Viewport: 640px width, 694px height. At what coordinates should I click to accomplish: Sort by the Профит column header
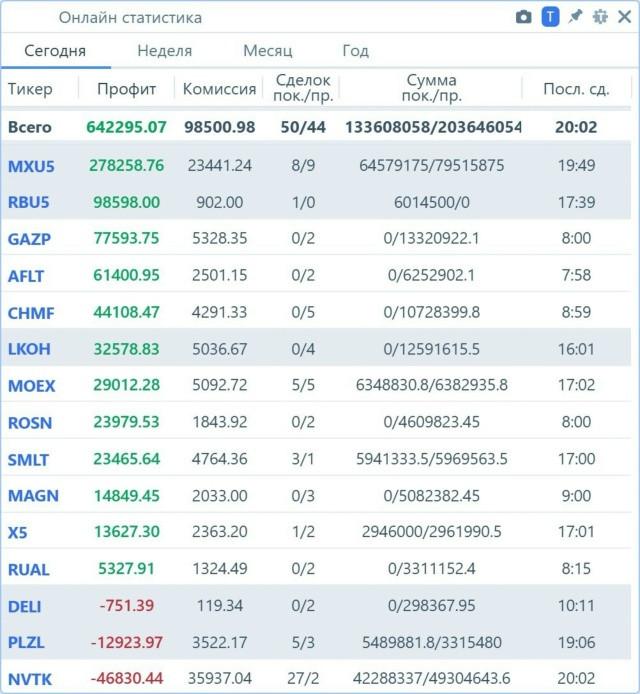point(127,89)
